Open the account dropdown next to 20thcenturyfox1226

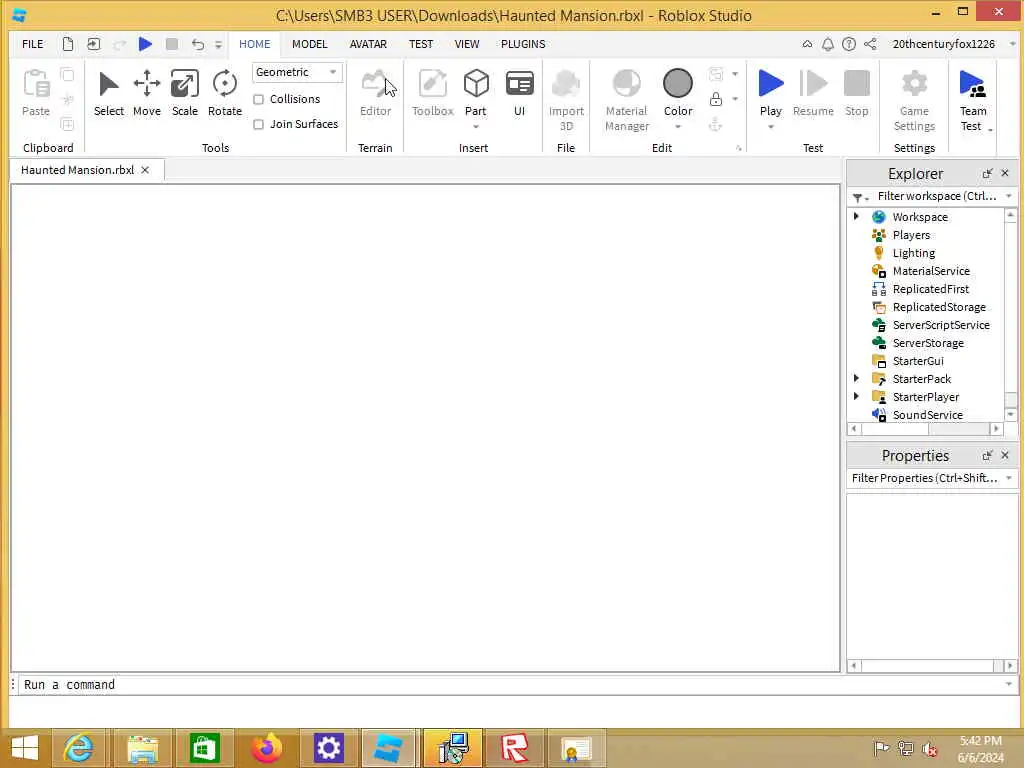(1012, 44)
